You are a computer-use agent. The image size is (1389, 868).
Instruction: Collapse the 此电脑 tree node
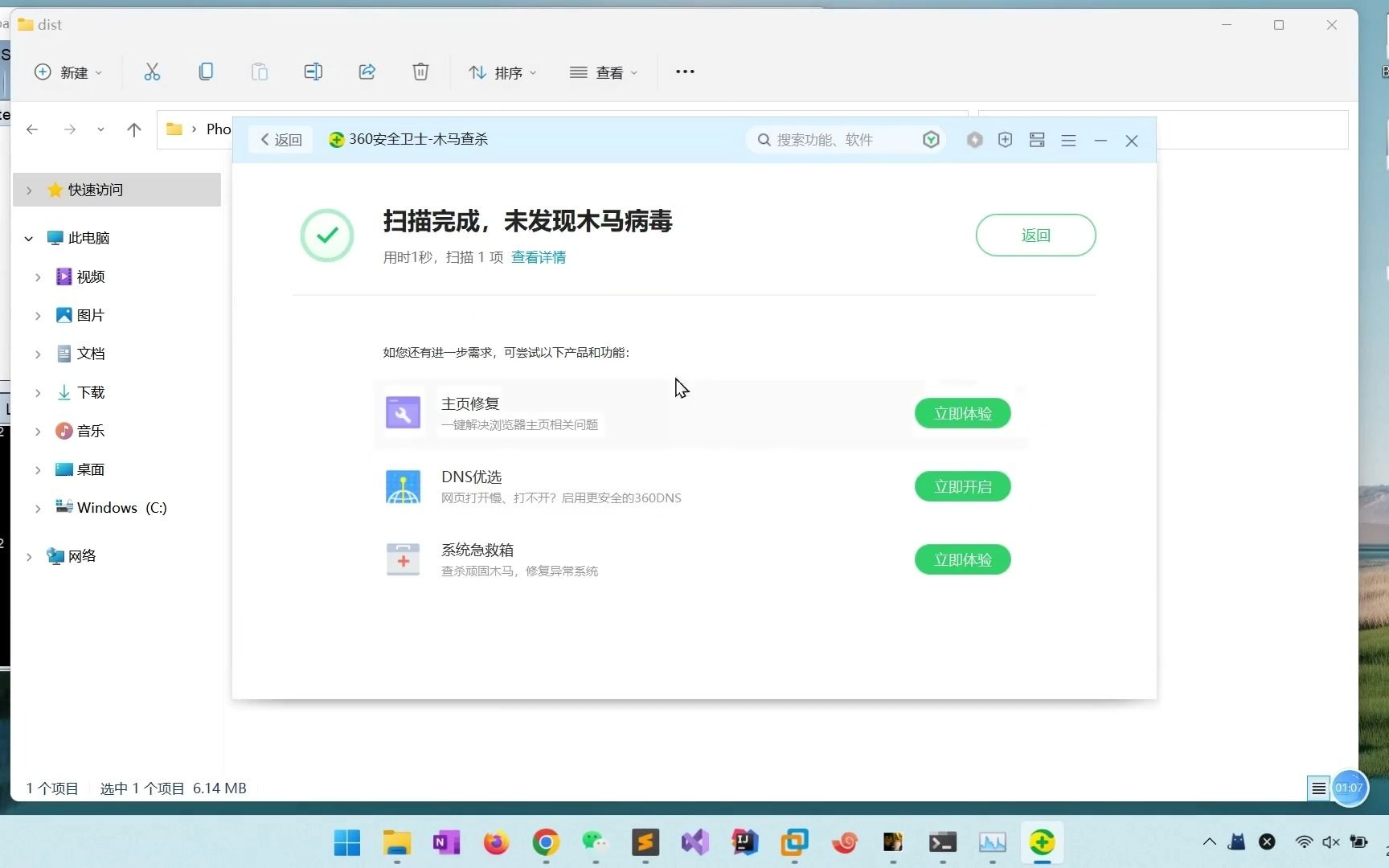29,239
